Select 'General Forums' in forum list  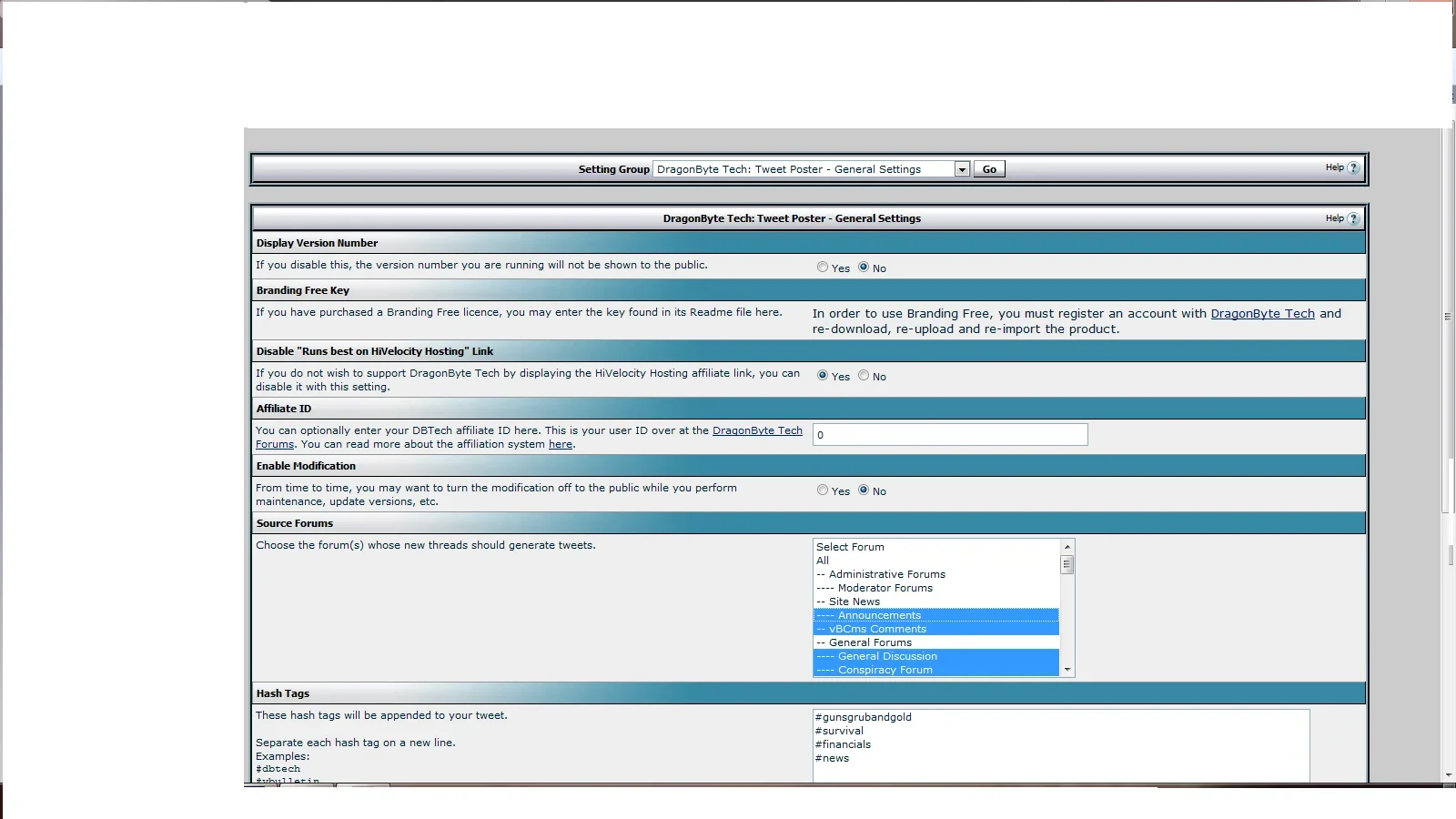(x=935, y=642)
